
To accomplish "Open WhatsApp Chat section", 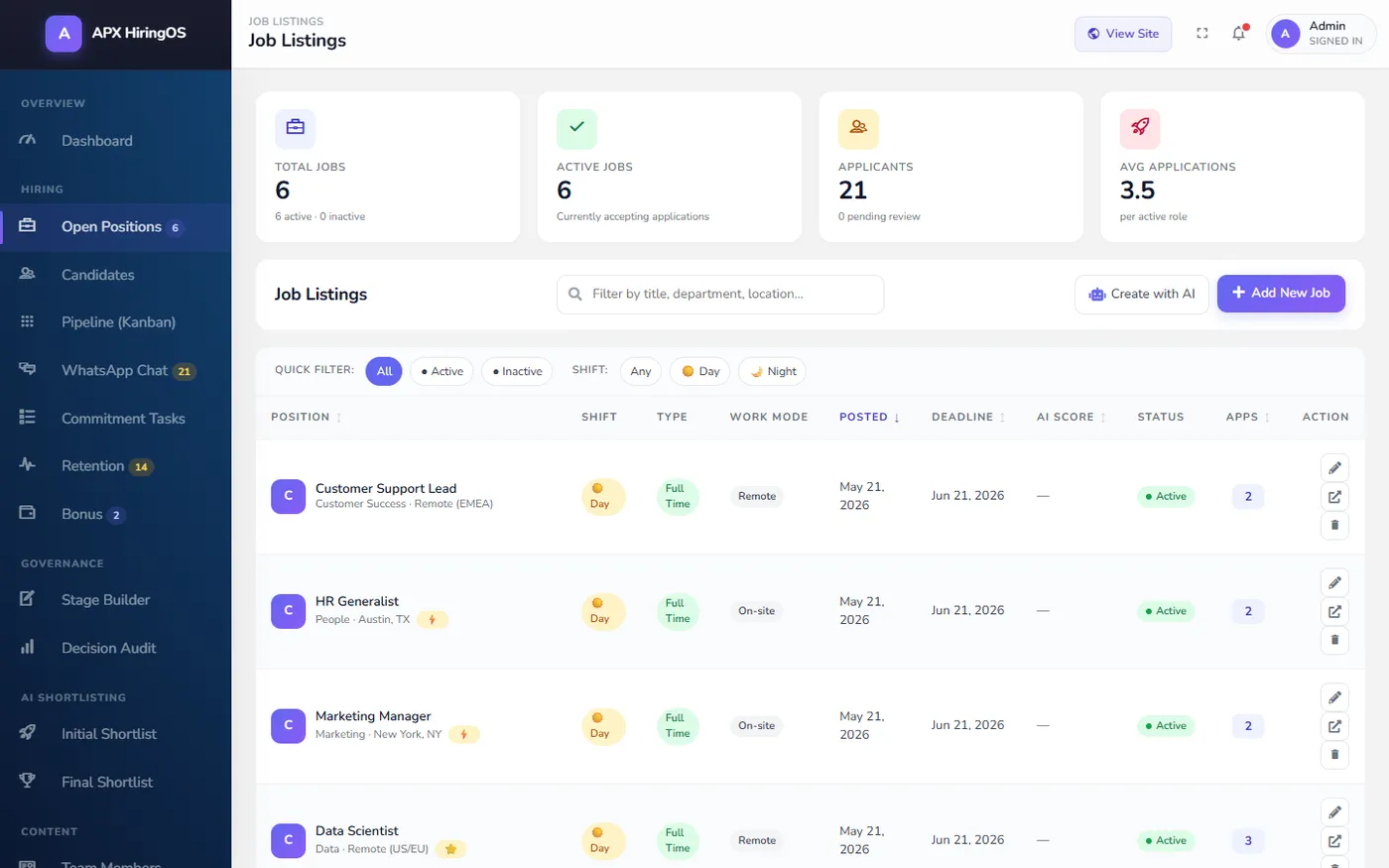I will click(x=115, y=370).
